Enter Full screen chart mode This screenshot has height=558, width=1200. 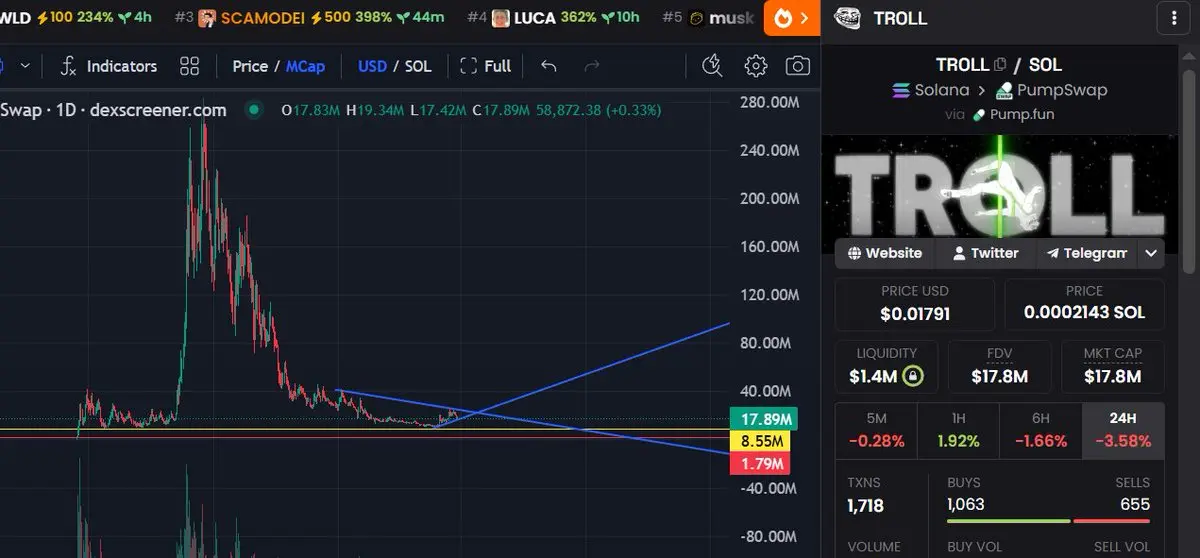click(485, 66)
